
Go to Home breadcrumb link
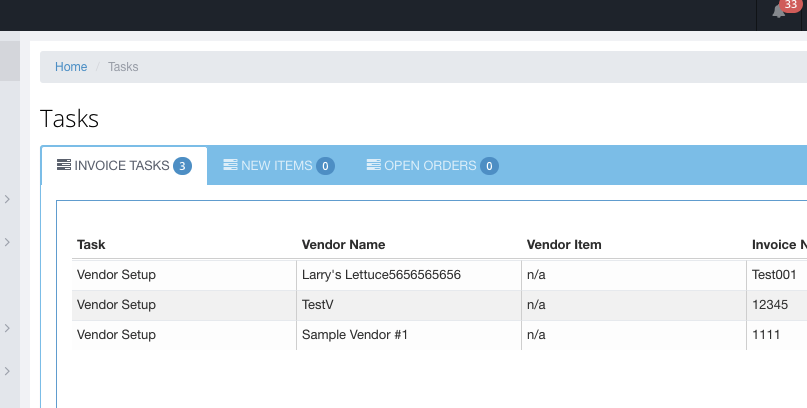pos(71,67)
